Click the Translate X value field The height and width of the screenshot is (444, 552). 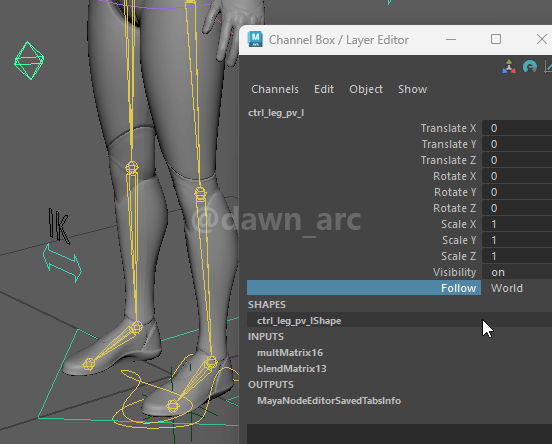pos(516,128)
